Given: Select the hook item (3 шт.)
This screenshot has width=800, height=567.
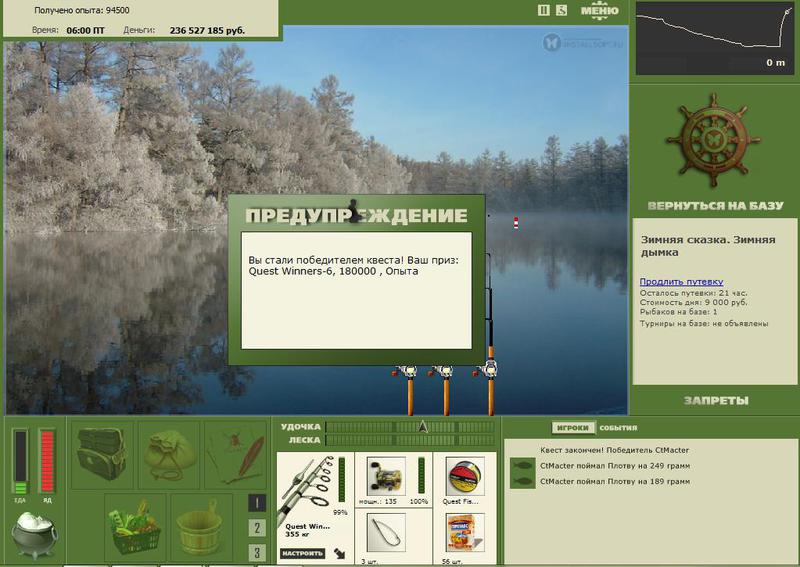Looking at the screenshot, I should (386, 533).
